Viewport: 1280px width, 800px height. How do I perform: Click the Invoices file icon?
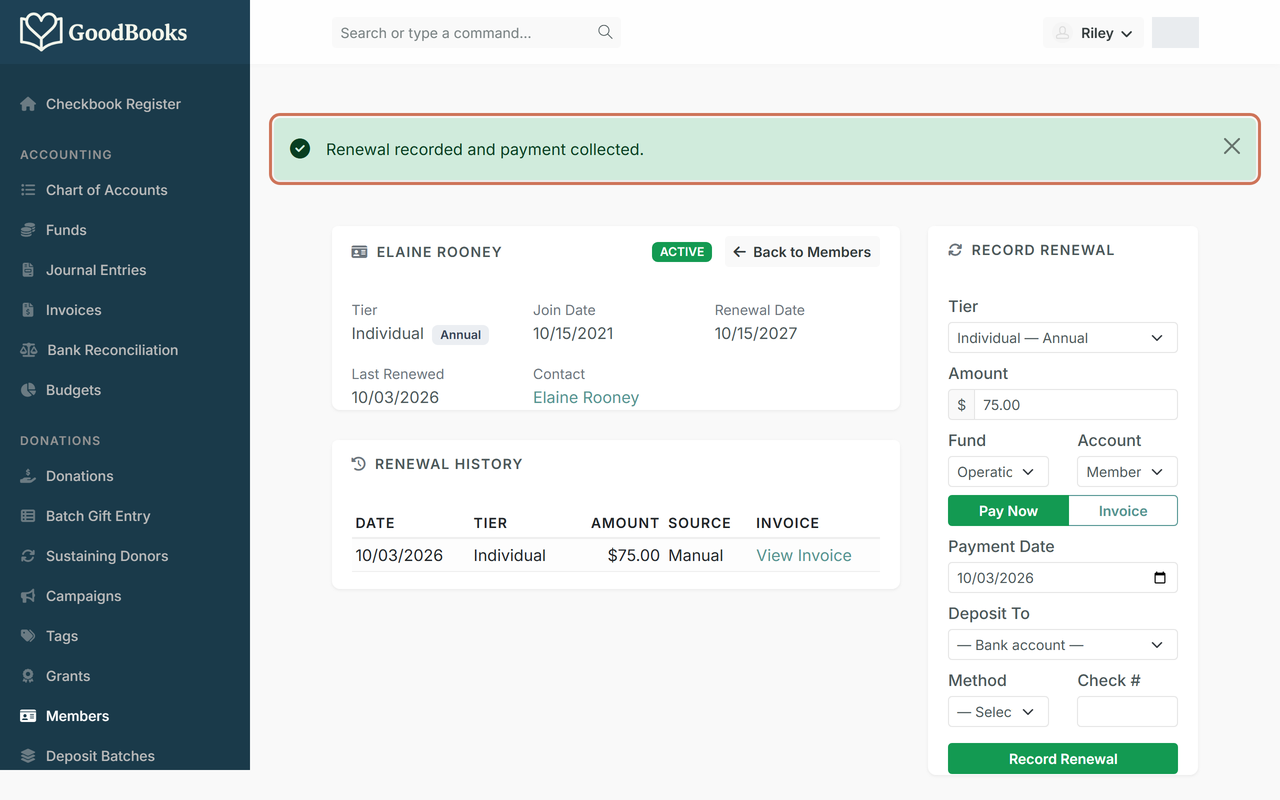tap(28, 310)
